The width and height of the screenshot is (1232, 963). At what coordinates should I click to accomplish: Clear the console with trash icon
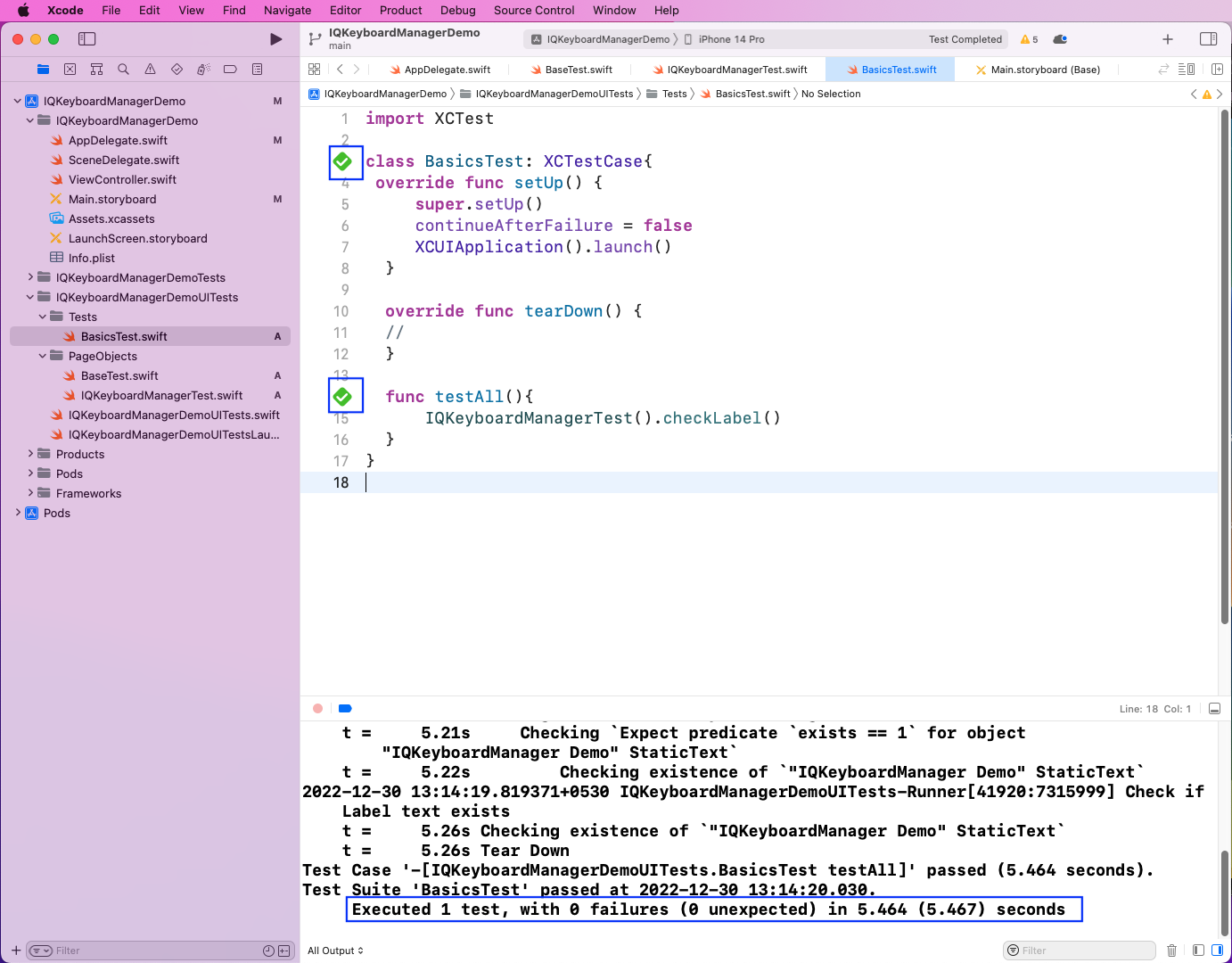(1172, 951)
